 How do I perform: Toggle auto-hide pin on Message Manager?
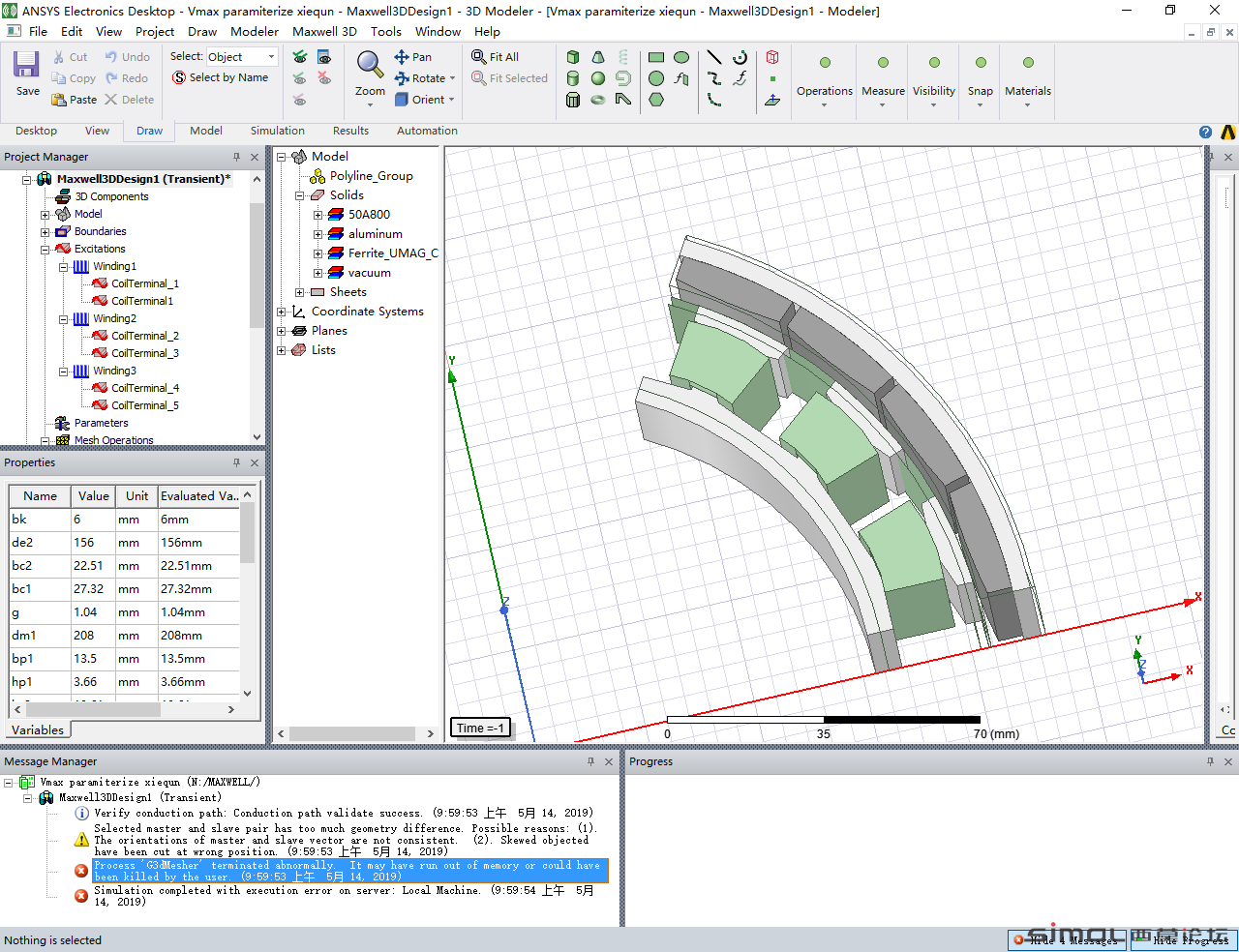point(590,761)
